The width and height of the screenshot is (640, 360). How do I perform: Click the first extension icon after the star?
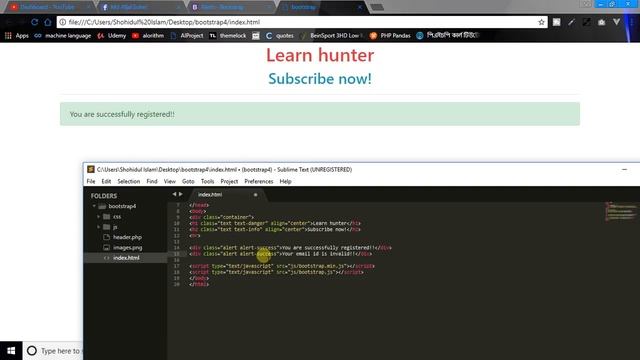click(556, 22)
